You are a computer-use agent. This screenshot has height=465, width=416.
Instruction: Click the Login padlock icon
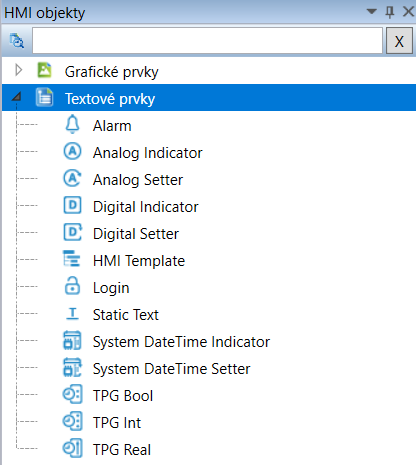[72, 286]
